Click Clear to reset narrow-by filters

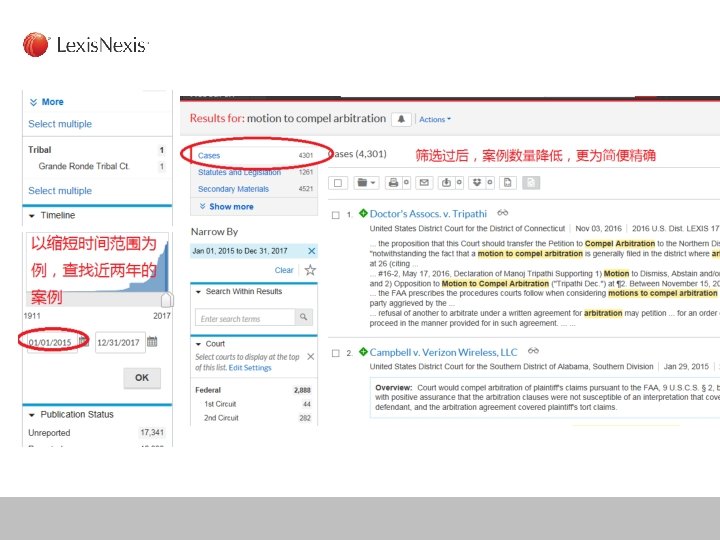284,270
